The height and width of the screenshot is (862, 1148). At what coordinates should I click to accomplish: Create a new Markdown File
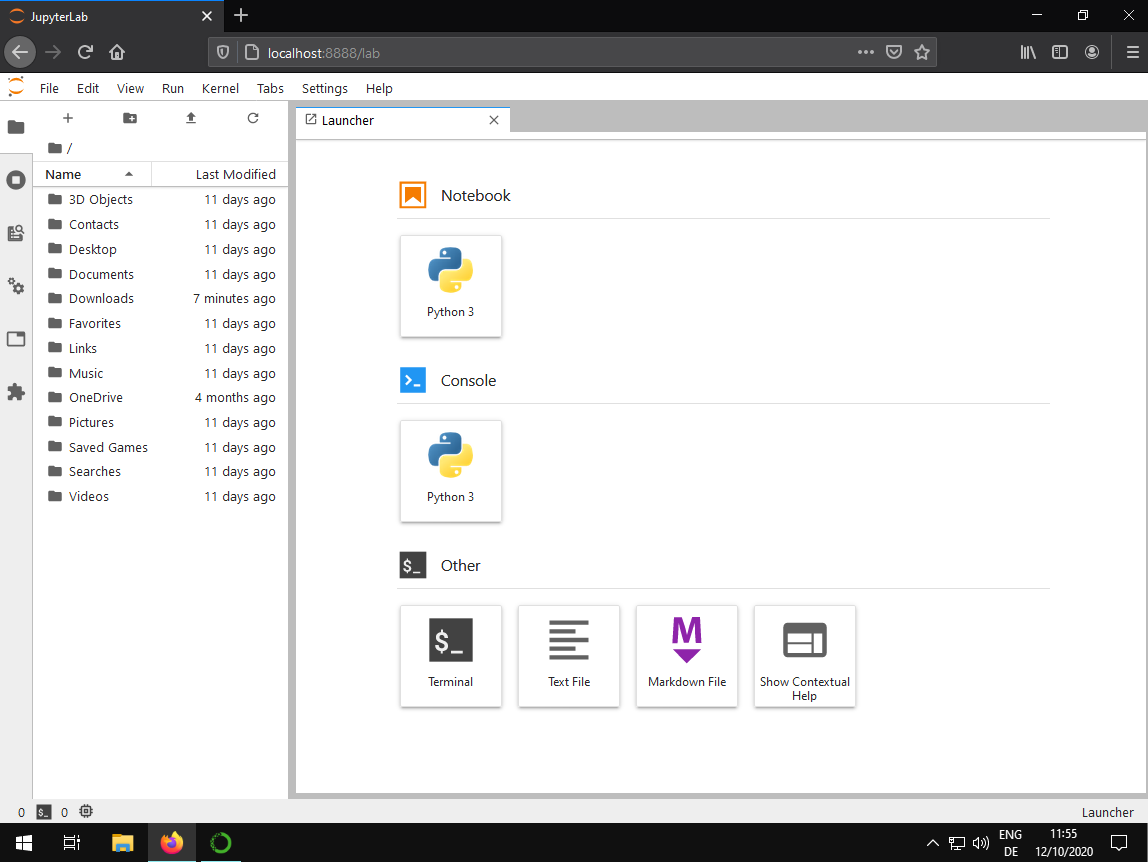click(x=687, y=655)
